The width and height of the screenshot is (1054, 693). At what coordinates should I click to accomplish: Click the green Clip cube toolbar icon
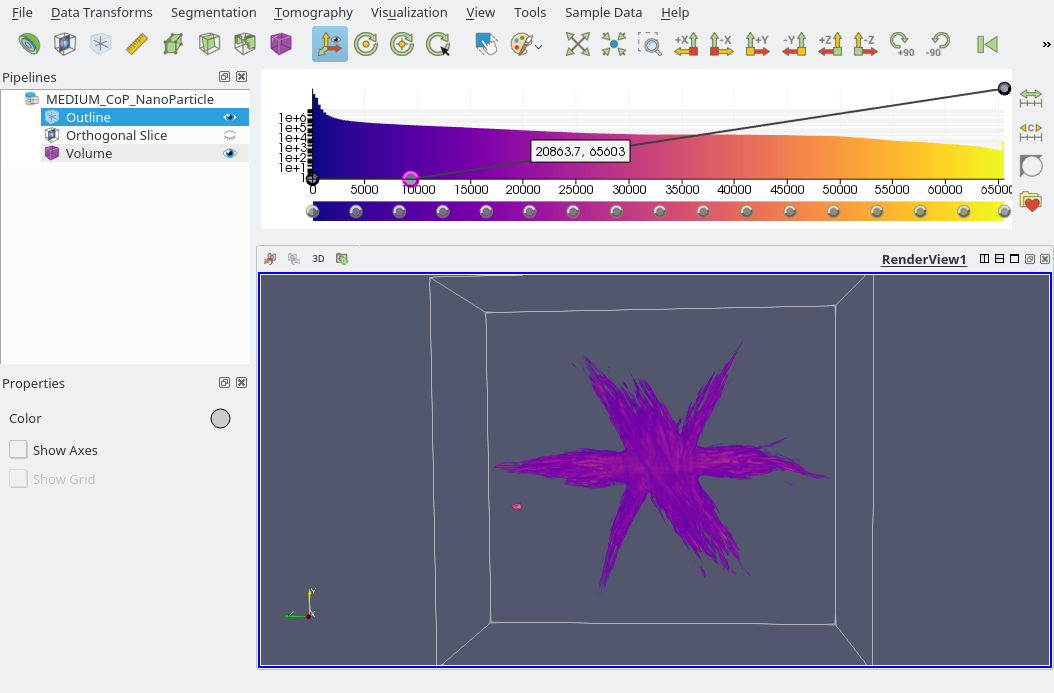click(209, 44)
